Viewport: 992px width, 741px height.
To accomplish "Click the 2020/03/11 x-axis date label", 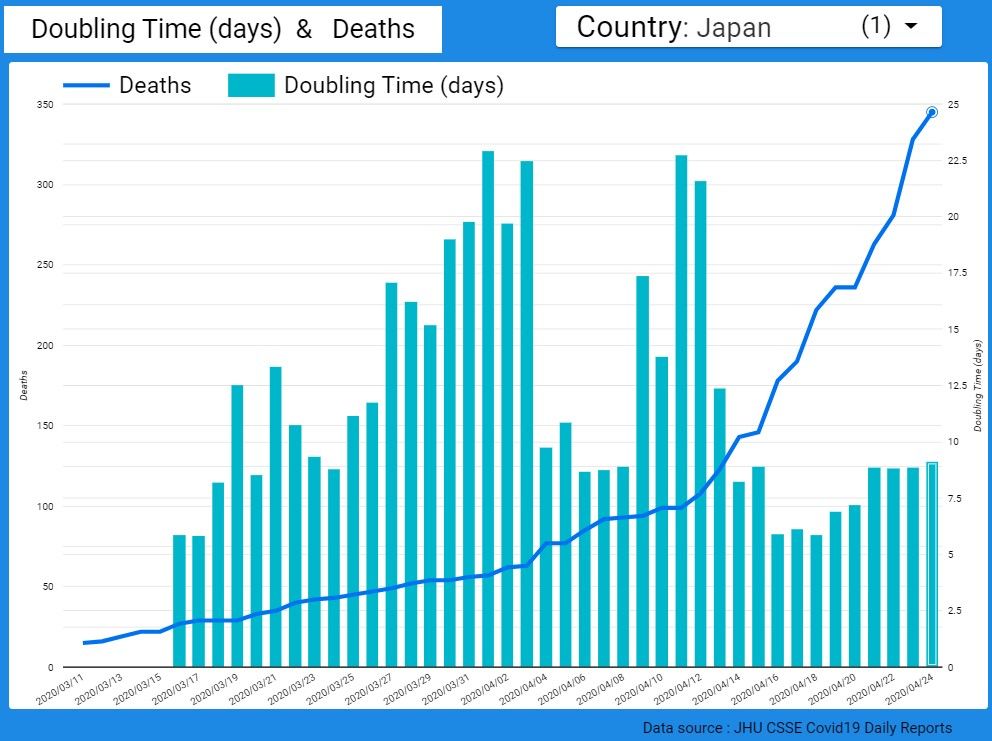I will [60, 690].
